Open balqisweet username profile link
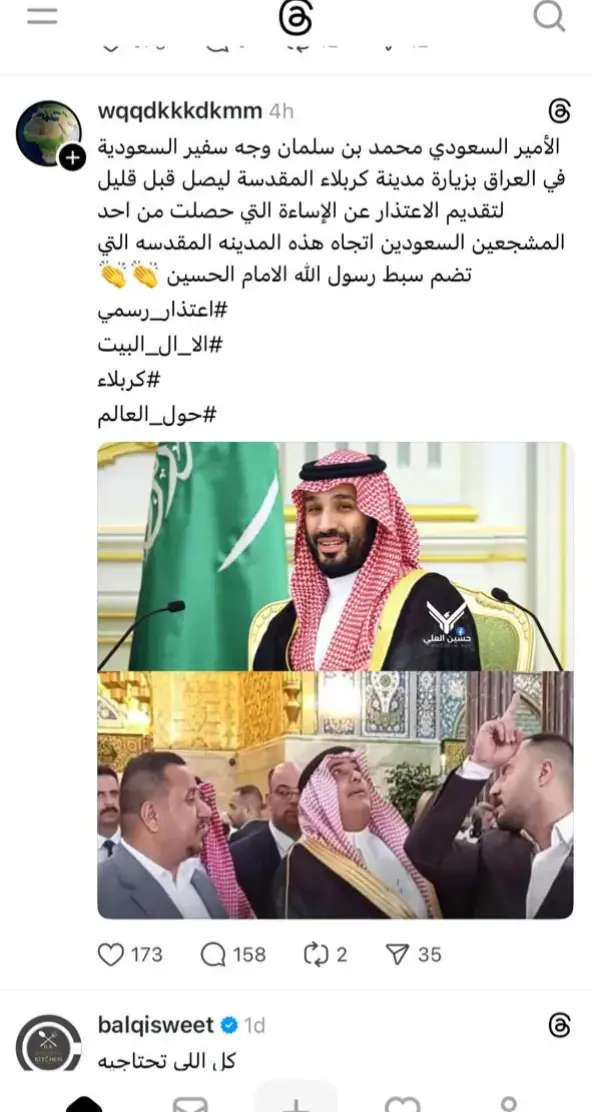This screenshot has height=1112, width=592. [x=156, y=1025]
